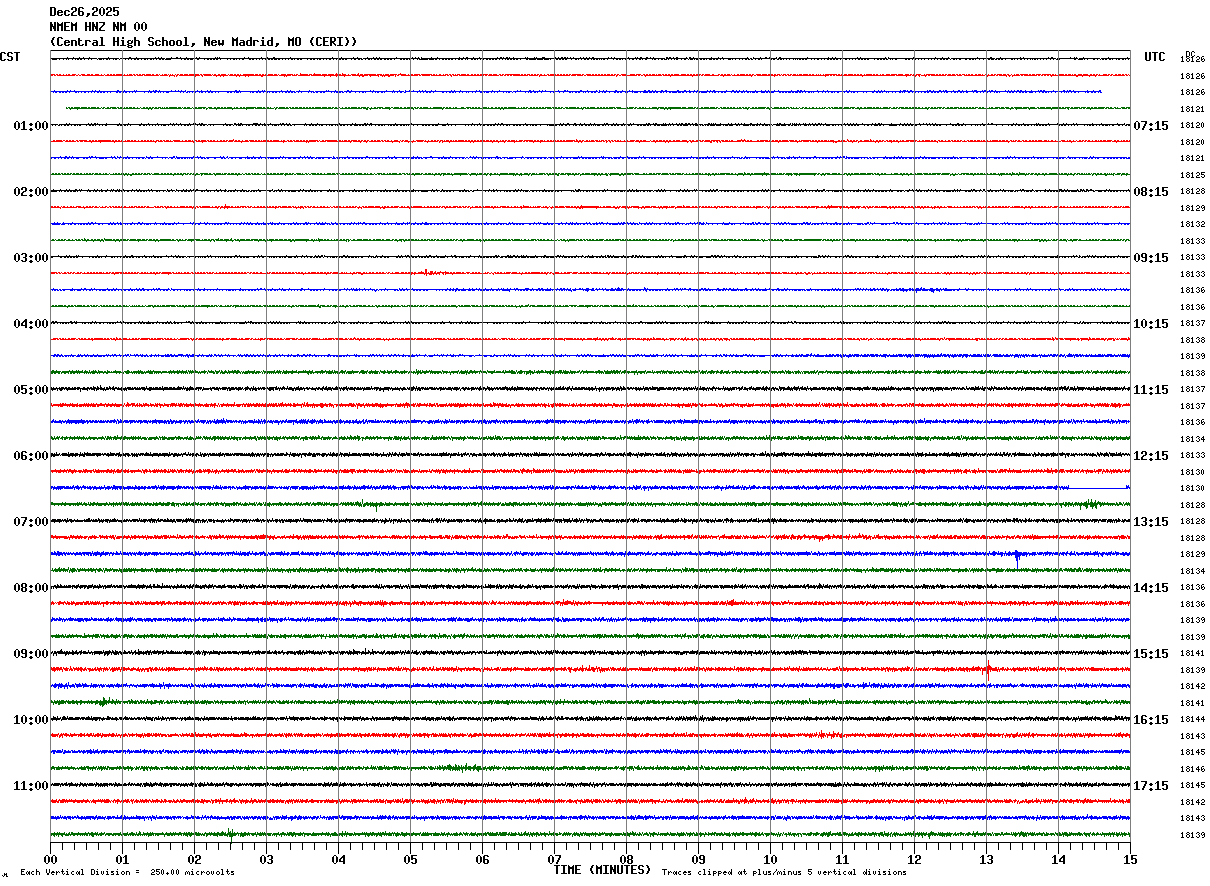
Task: Click the CST time zone label
Action: point(10,57)
